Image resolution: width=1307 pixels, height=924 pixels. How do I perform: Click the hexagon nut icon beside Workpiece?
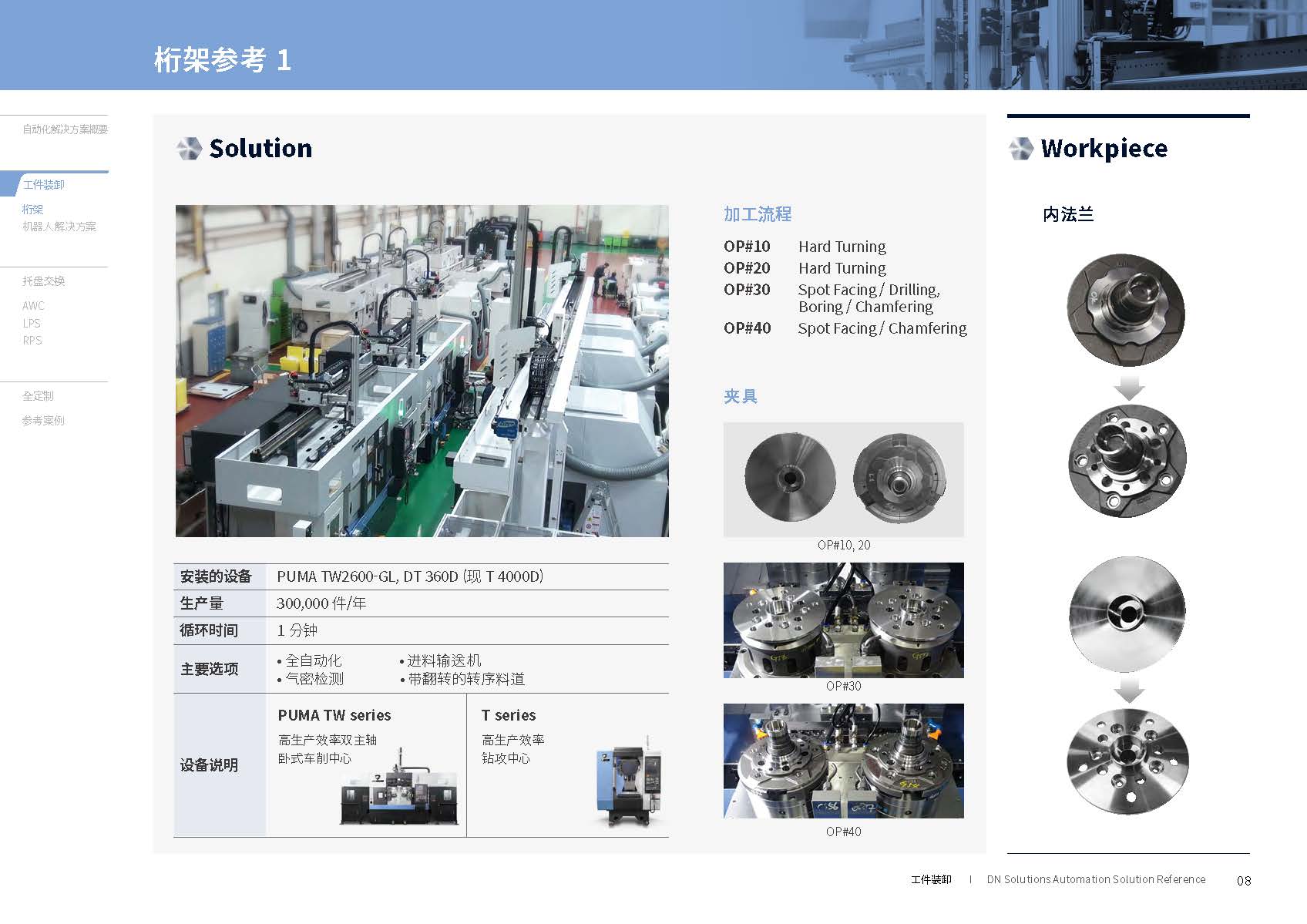pyautogui.click(x=1021, y=149)
